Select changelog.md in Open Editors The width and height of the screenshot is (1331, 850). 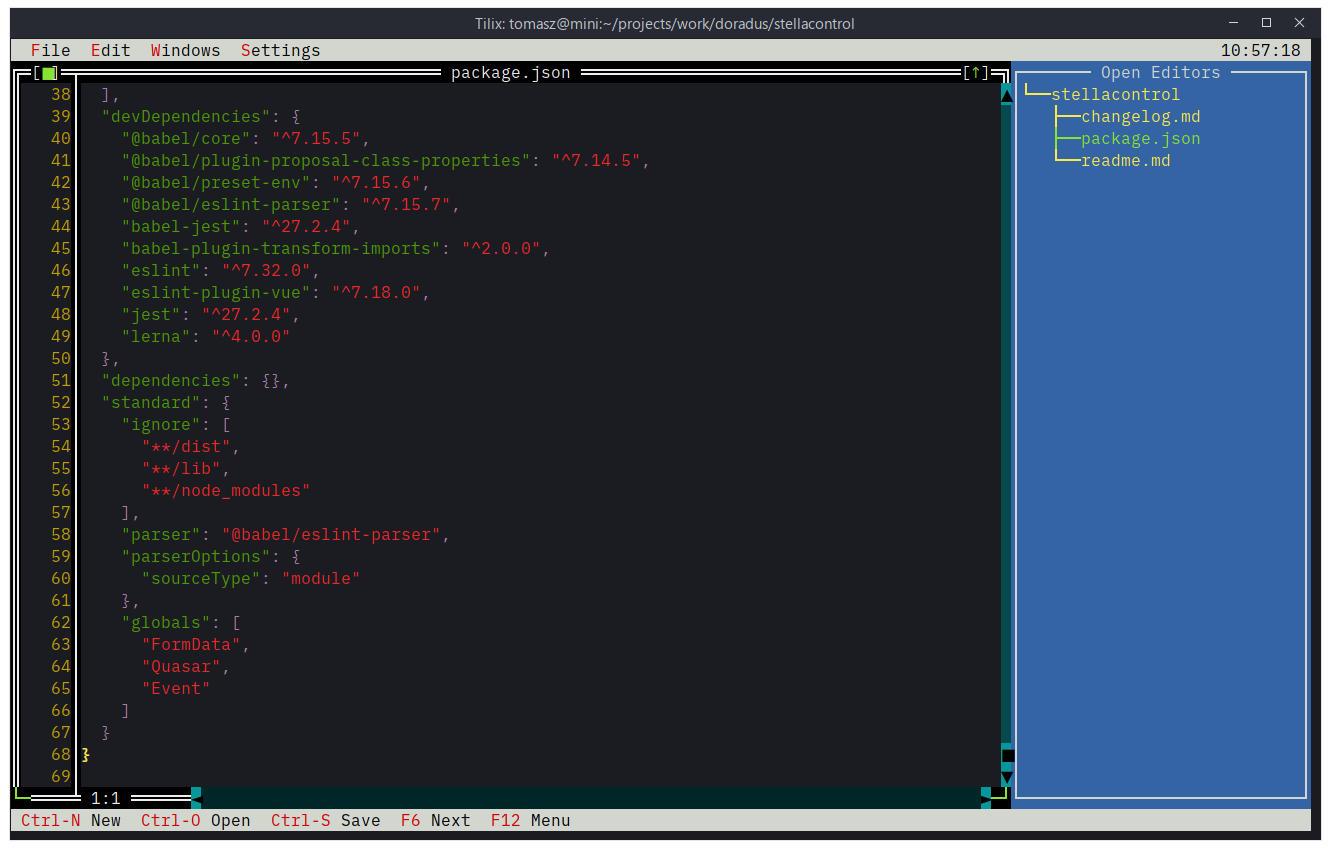[1140, 117]
